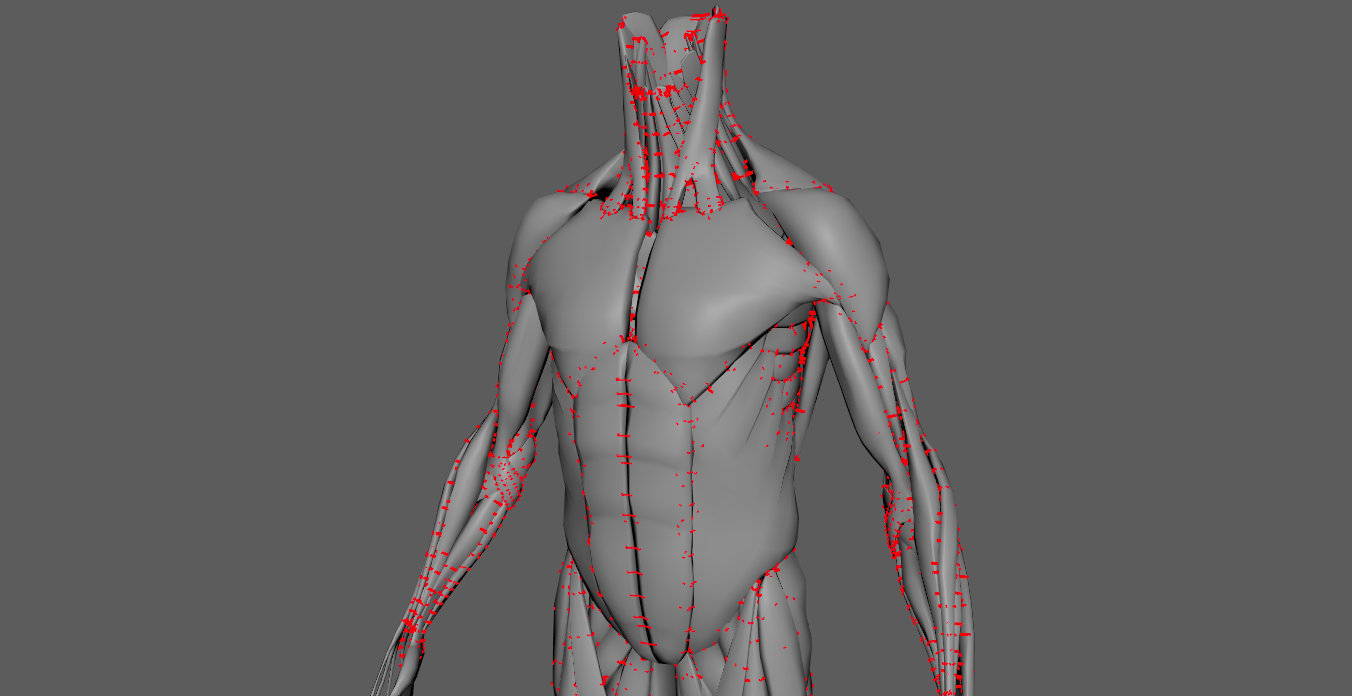This screenshot has width=1352, height=696.
Task: Click the neck muscles of the model
Action: click(668, 130)
